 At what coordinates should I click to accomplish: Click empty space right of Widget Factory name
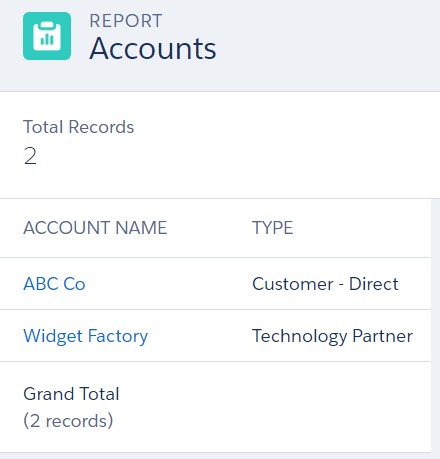tap(197, 336)
